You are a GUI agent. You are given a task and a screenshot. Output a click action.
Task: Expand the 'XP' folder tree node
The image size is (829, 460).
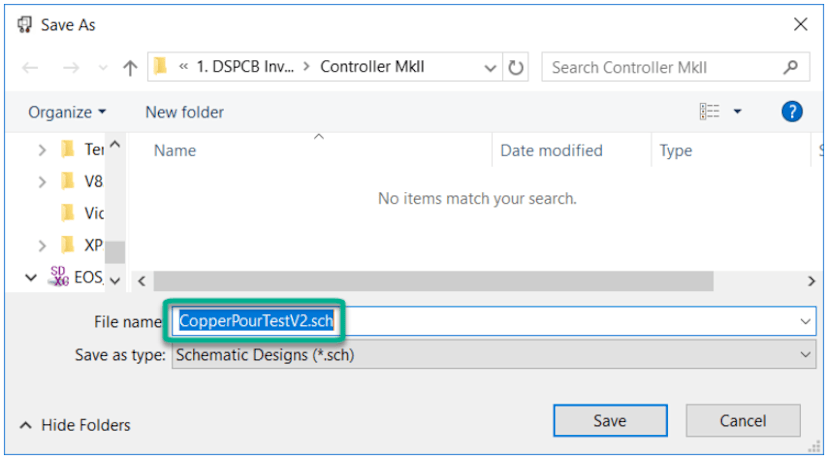pos(42,246)
